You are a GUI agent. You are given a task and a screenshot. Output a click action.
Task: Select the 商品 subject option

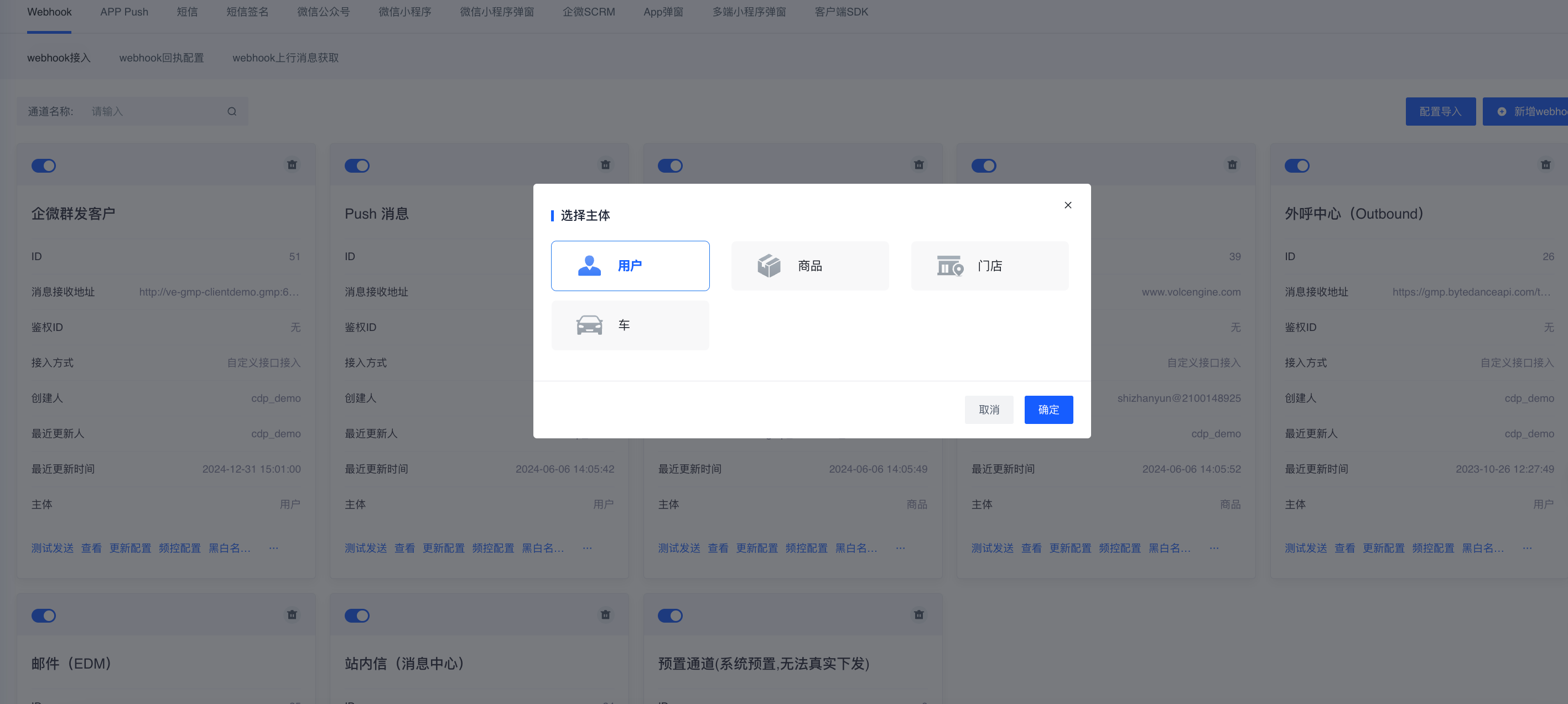[x=809, y=266]
